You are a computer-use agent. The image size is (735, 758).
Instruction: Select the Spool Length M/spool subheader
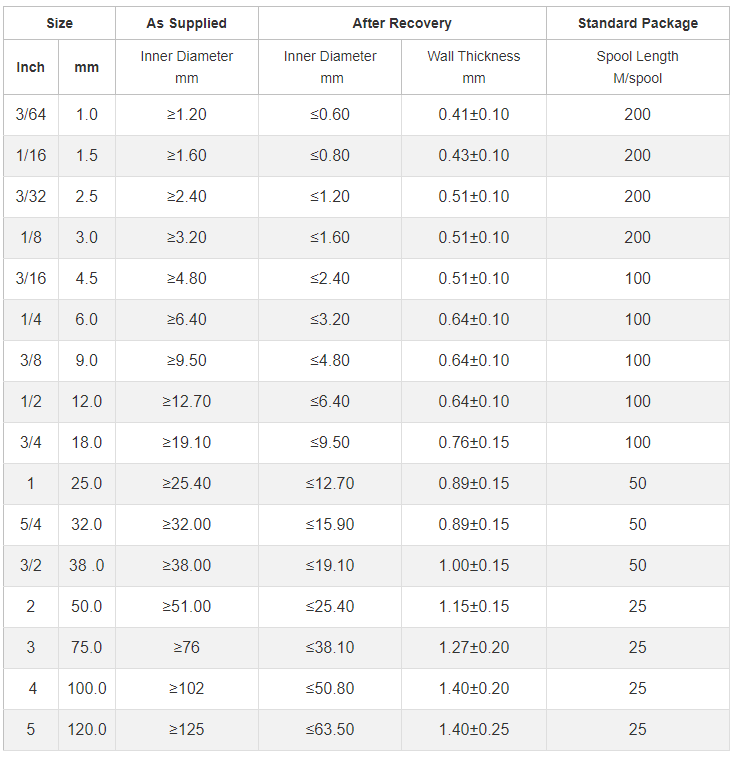(x=638, y=67)
